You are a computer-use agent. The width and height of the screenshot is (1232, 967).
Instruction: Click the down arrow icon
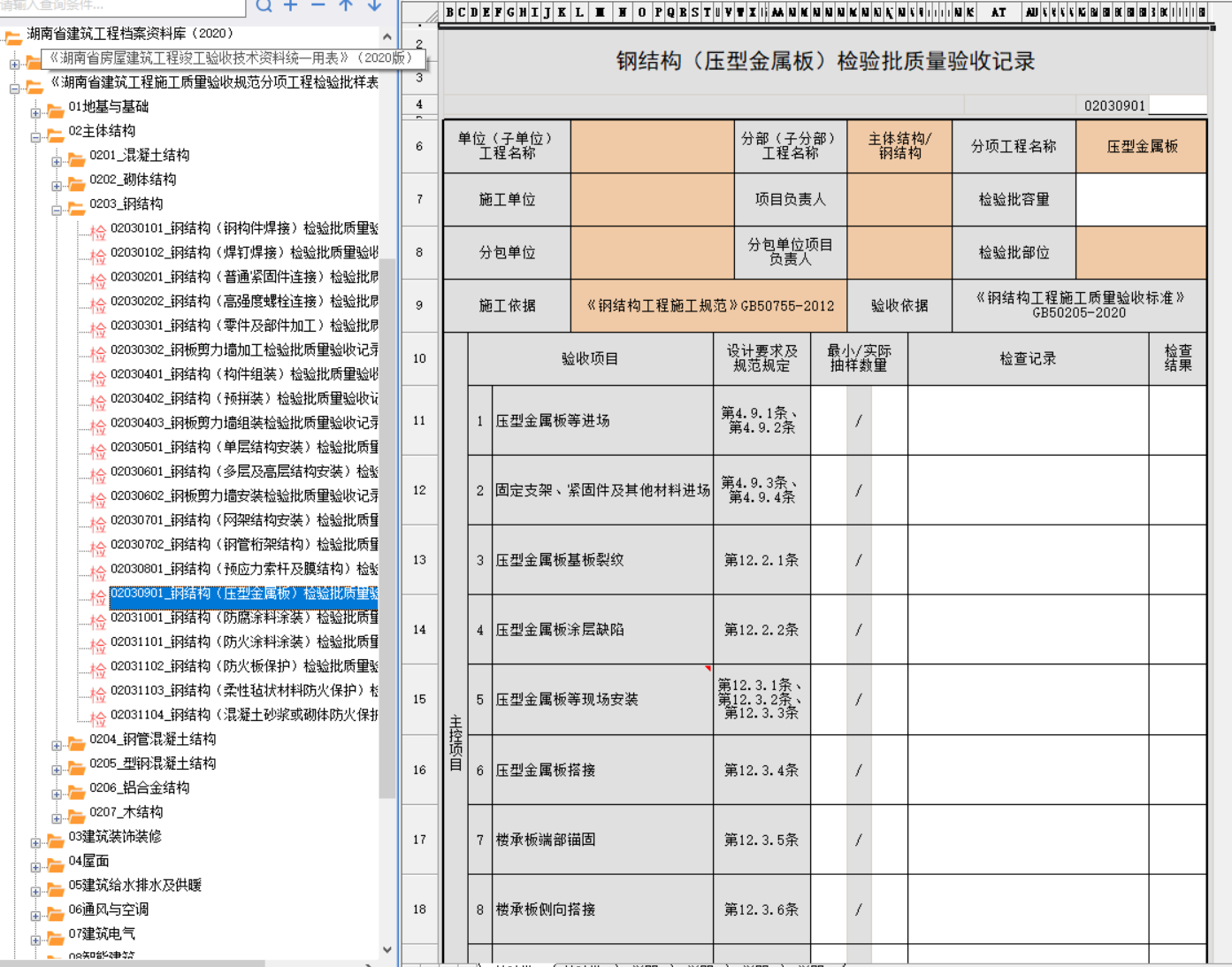coord(374,5)
